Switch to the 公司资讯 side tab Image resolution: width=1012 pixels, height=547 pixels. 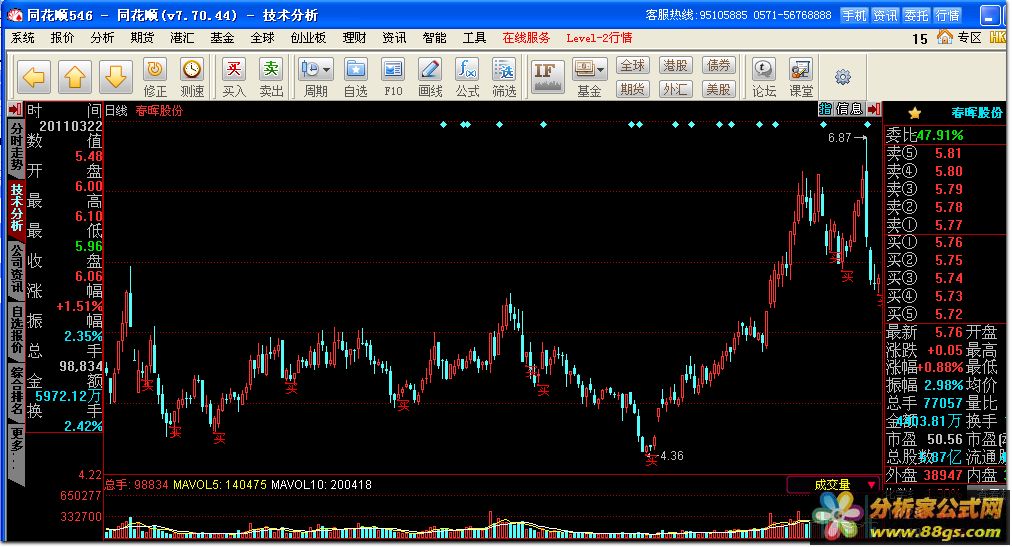(17, 270)
